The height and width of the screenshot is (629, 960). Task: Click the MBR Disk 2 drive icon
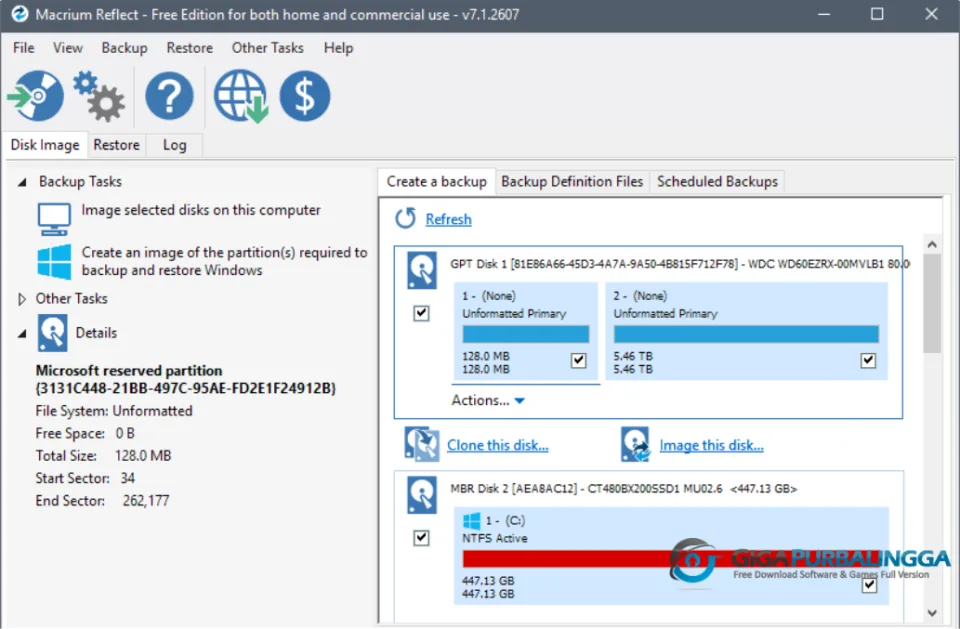pyautogui.click(x=422, y=495)
